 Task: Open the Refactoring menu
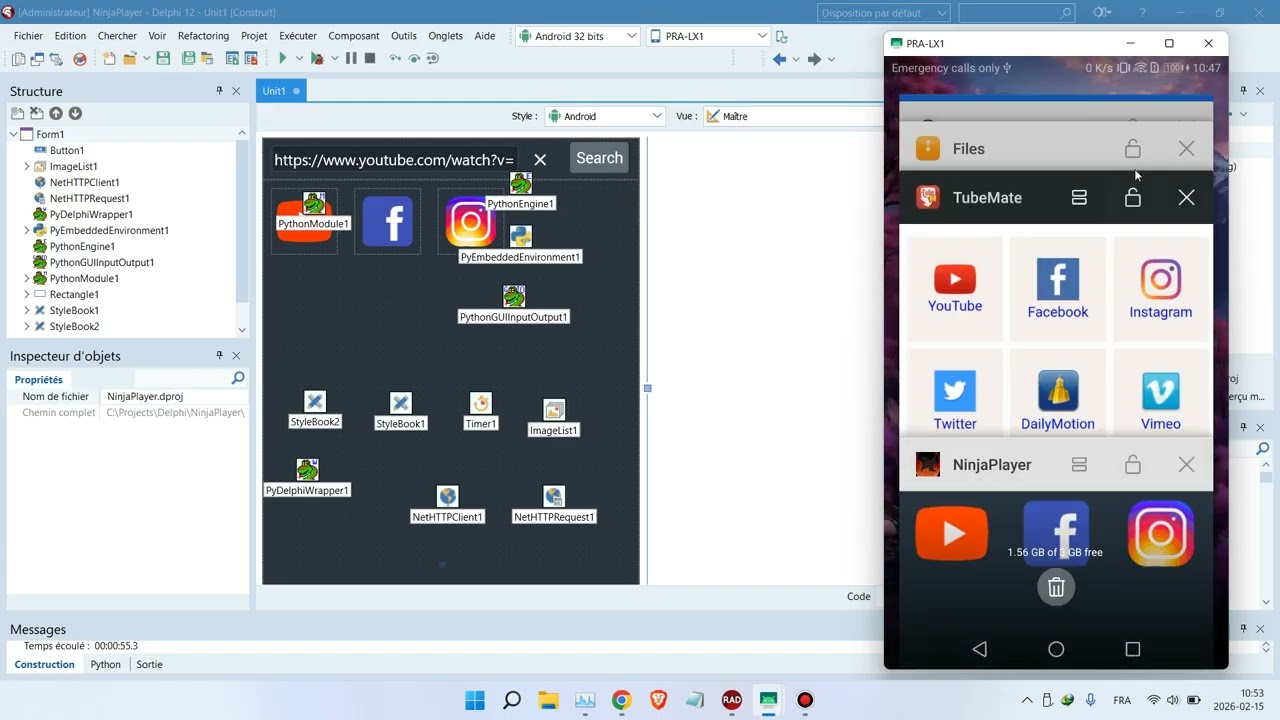coord(203,36)
